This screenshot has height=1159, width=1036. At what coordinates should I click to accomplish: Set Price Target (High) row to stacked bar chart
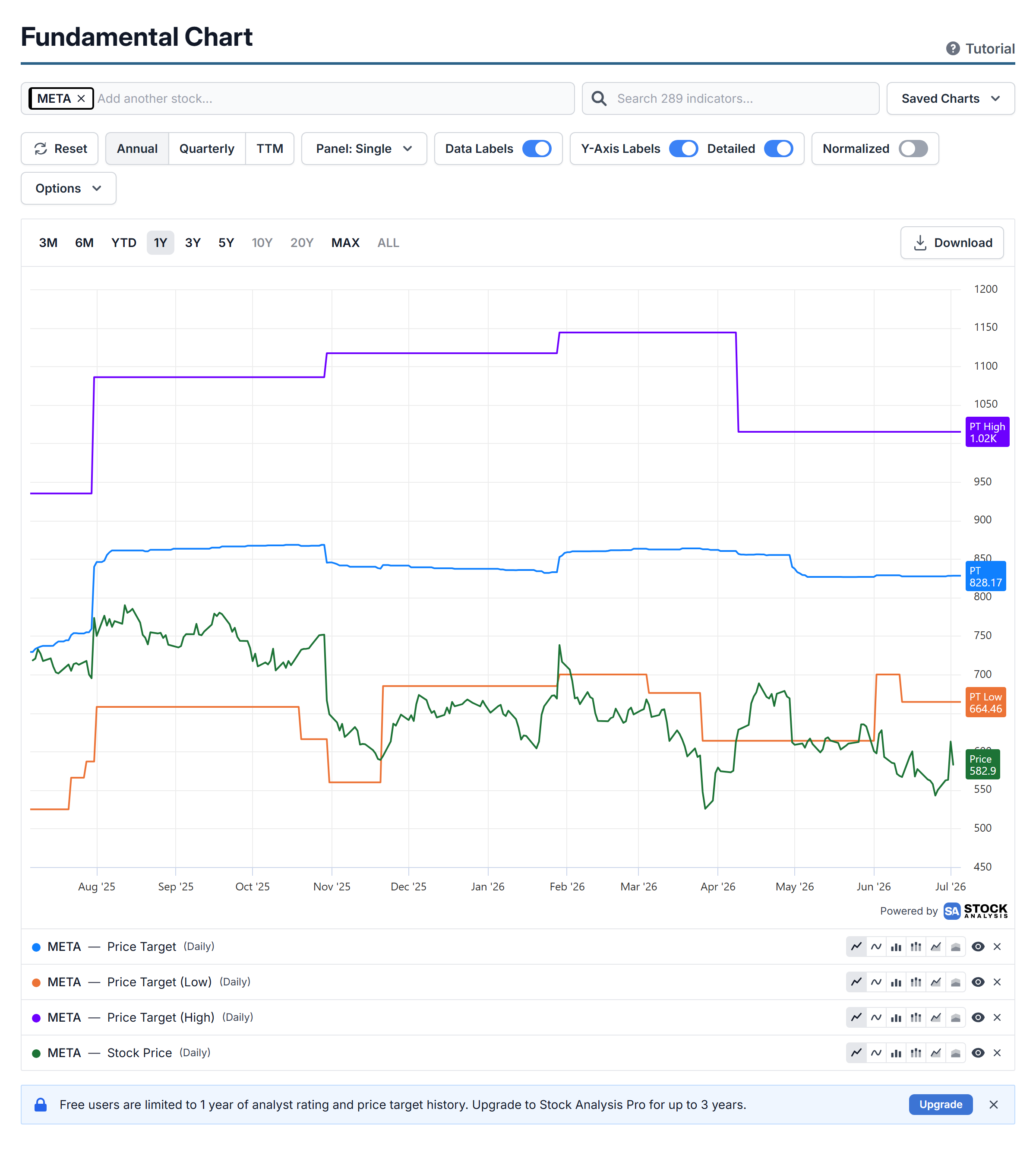pyautogui.click(x=916, y=1017)
